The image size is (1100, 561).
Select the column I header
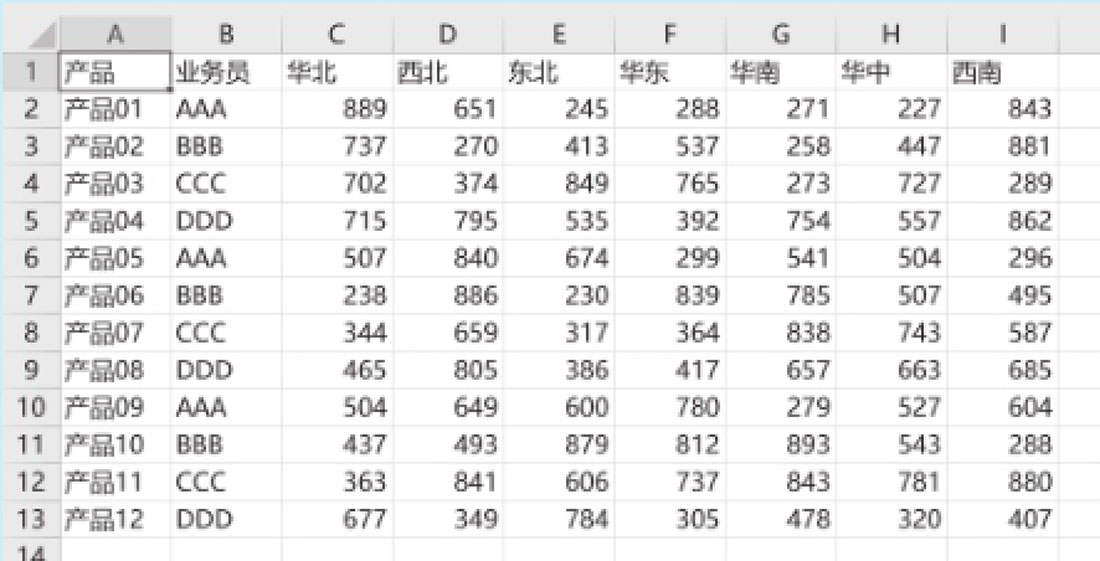pyautogui.click(x=1002, y=34)
